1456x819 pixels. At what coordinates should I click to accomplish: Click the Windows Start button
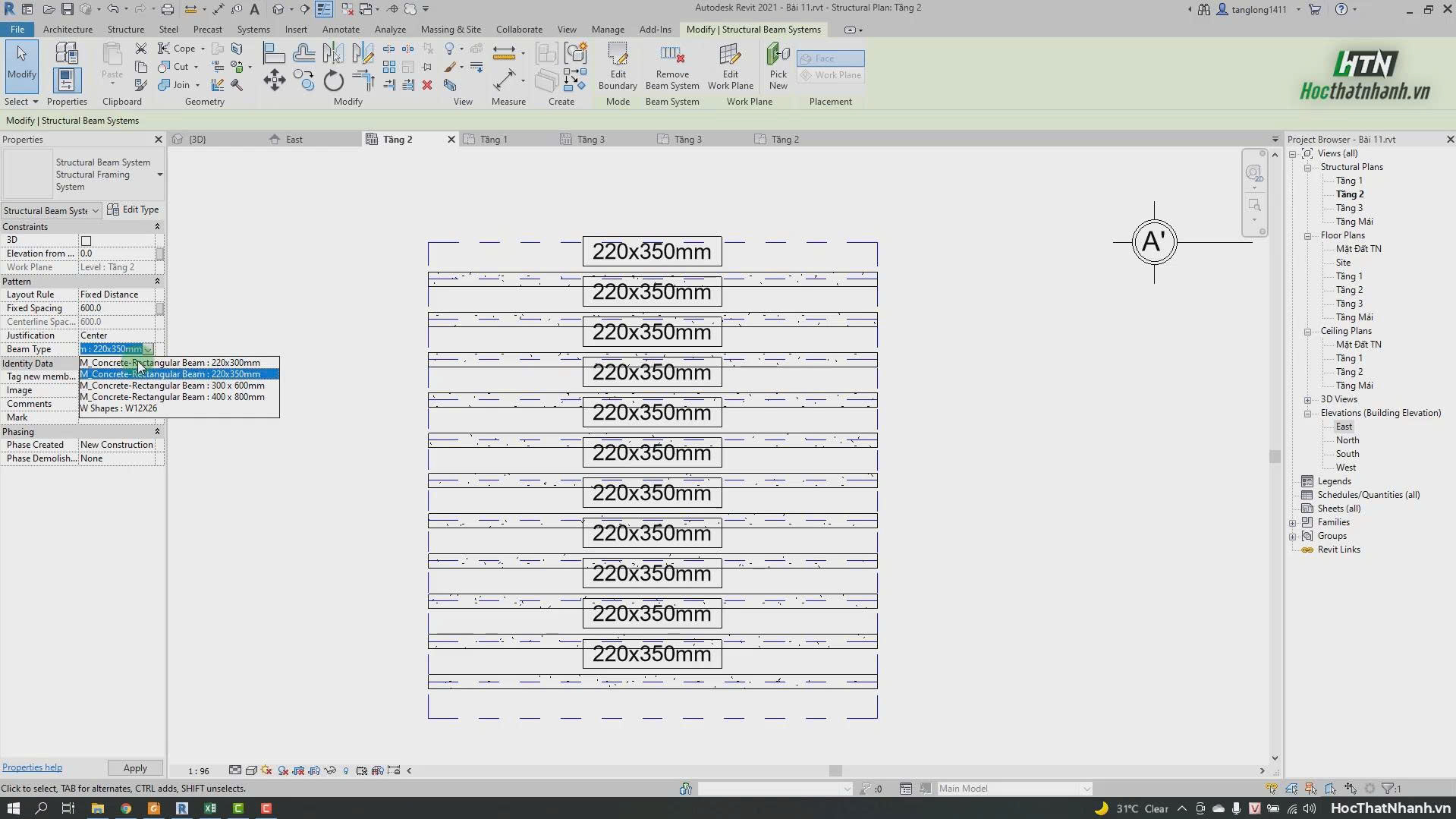click(x=13, y=808)
